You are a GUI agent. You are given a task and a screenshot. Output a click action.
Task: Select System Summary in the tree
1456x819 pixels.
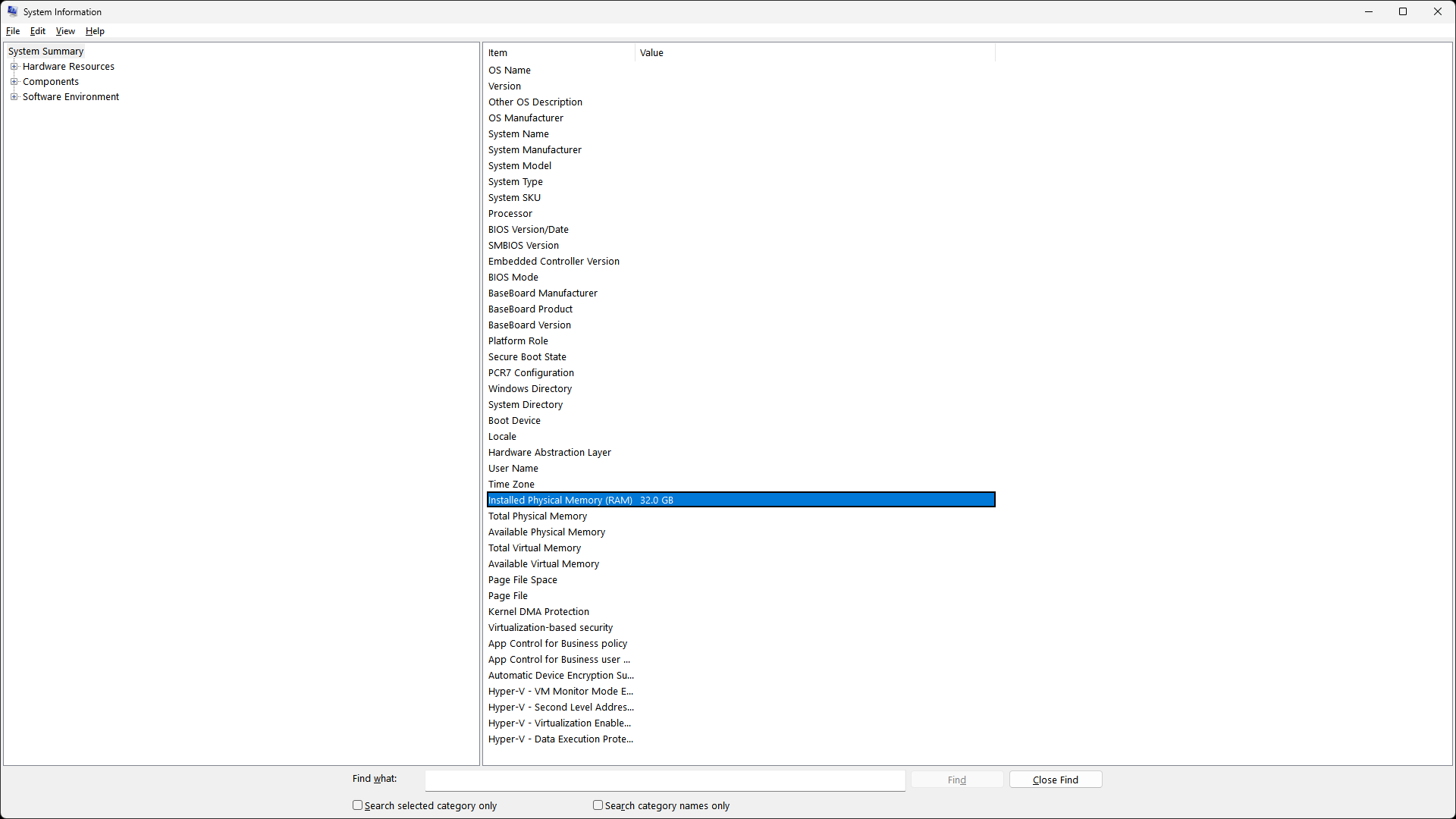(x=45, y=52)
